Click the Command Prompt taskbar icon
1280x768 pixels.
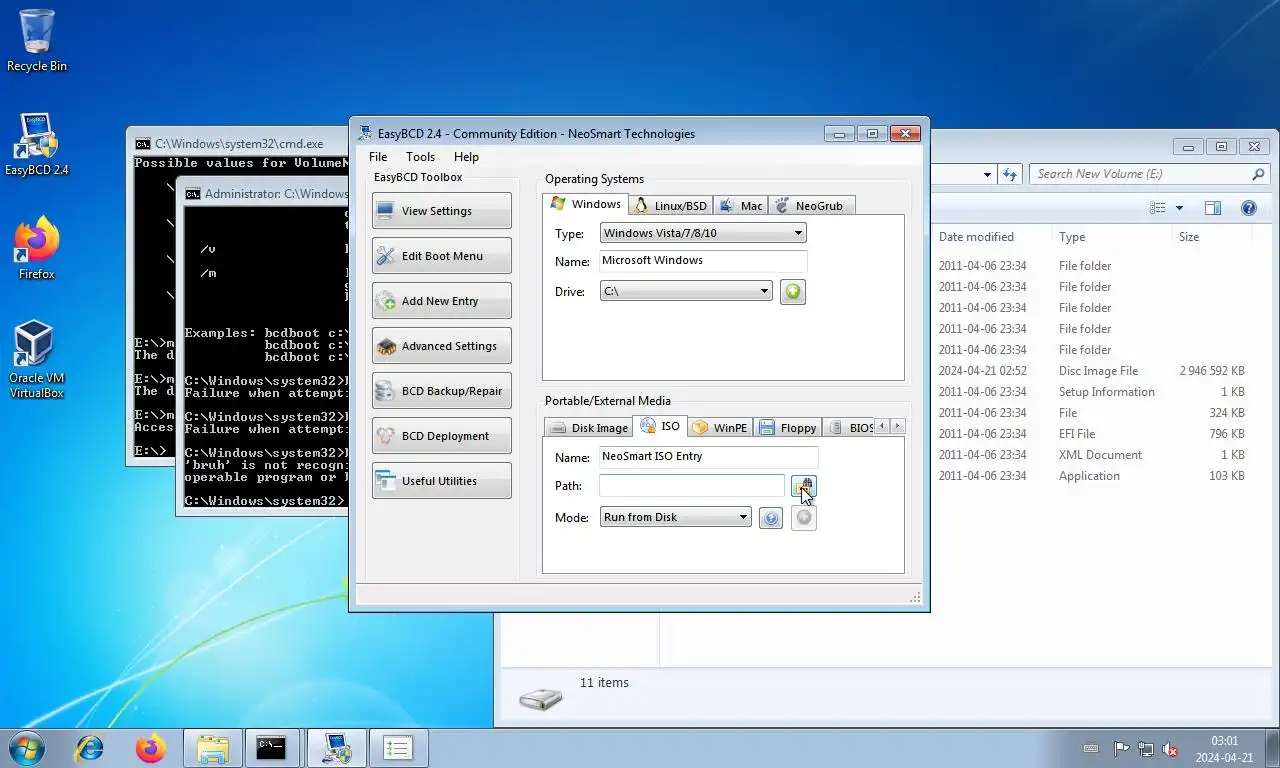[272, 748]
